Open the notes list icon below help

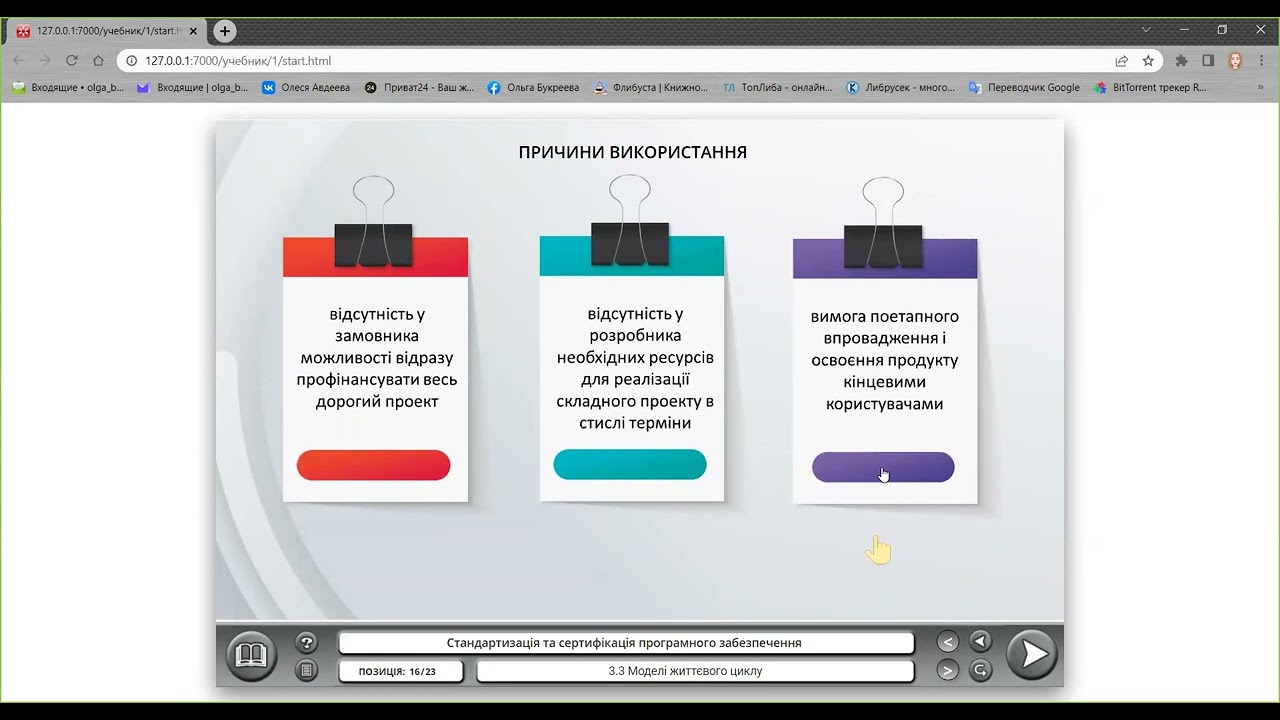pyautogui.click(x=307, y=670)
